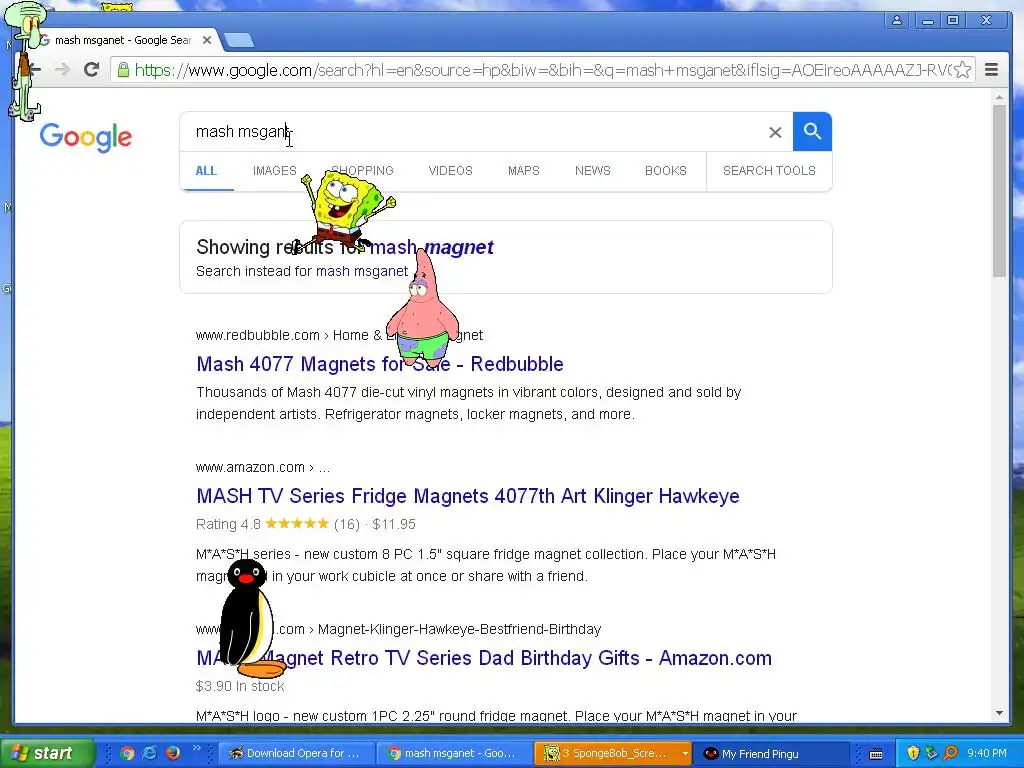The height and width of the screenshot is (768, 1024).
Task: Click the page scrollbar thumb
Action: pyautogui.click(x=999, y=190)
